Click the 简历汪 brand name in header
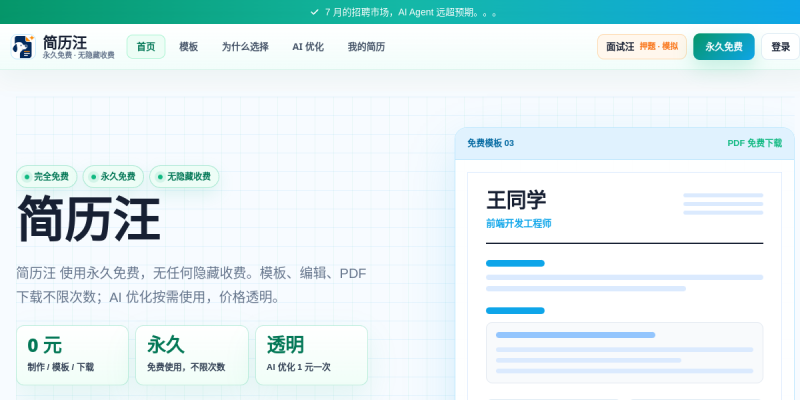Screen dimensions: 800x400 65,42
